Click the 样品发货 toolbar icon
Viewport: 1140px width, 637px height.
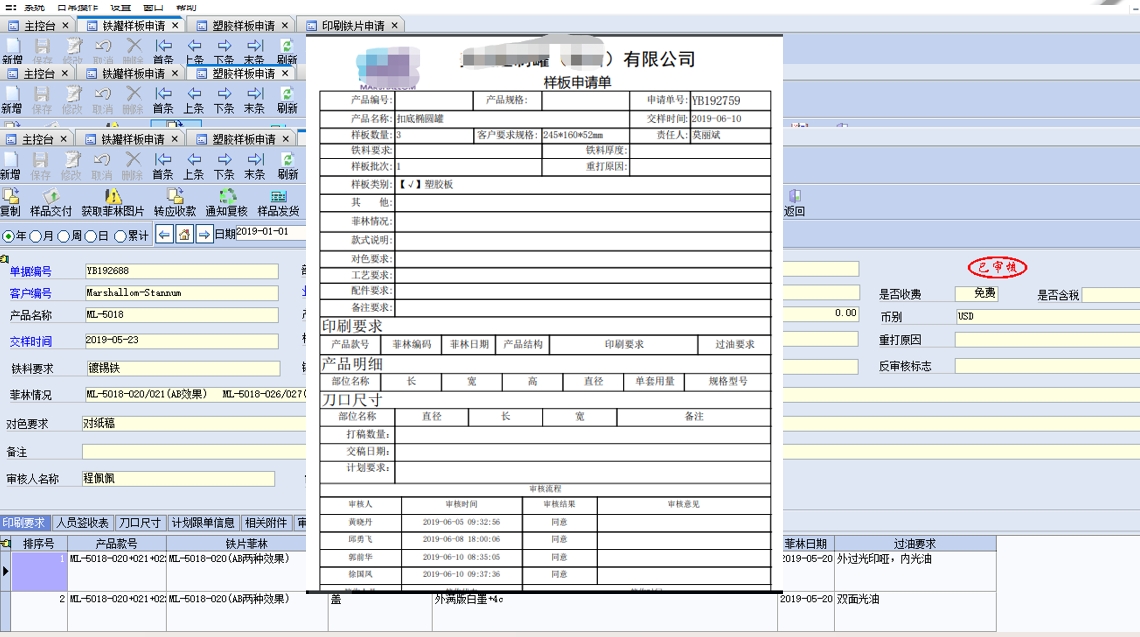[x=278, y=196]
